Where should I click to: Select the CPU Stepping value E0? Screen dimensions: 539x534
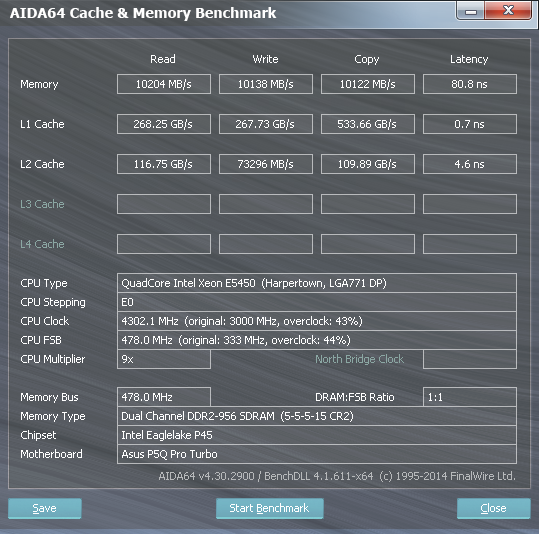(x=317, y=302)
